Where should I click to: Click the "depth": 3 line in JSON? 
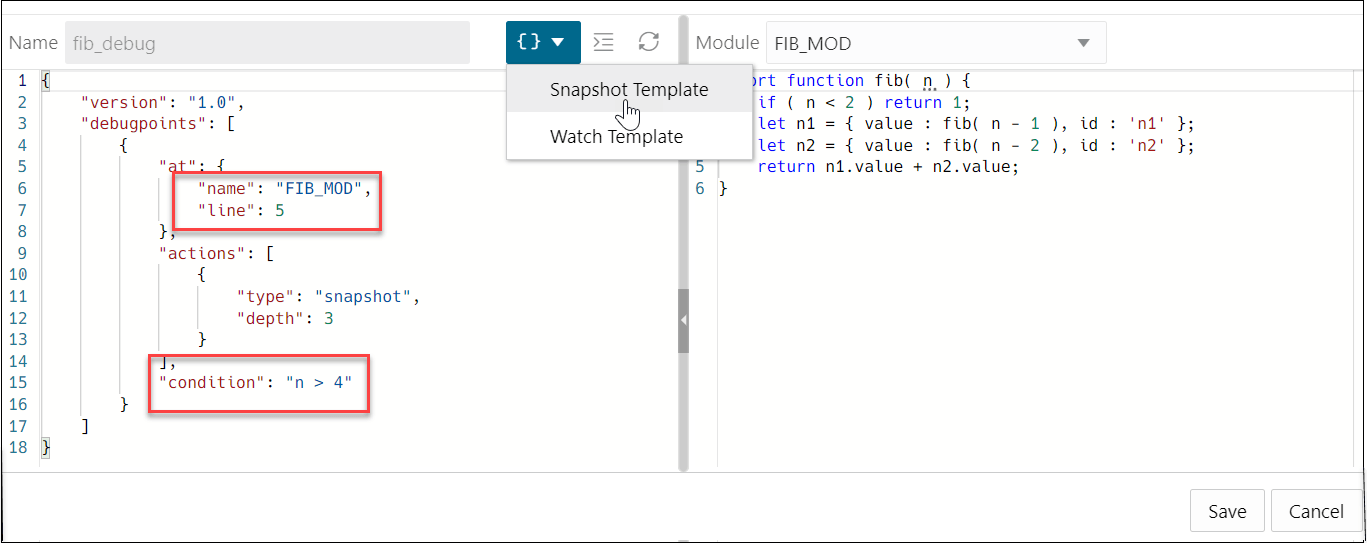tap(283, 318)
